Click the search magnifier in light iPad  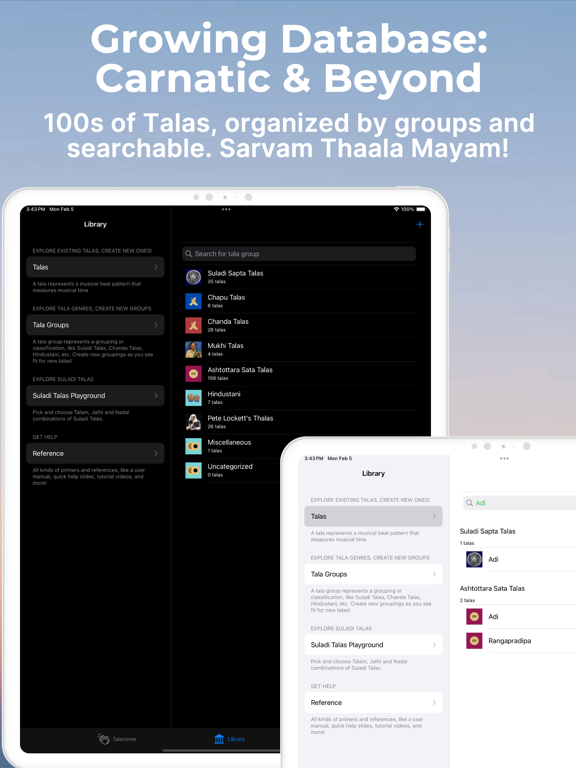tap(469, 503)
